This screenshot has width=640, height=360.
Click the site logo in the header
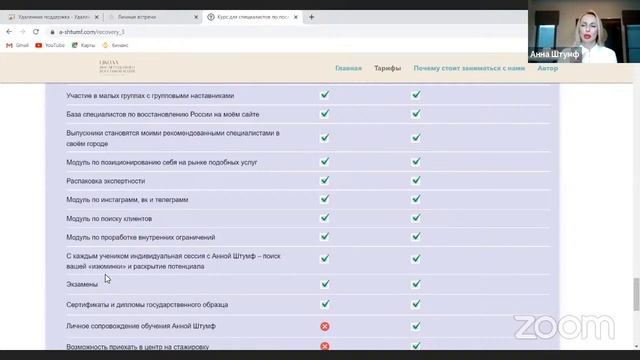117,67
